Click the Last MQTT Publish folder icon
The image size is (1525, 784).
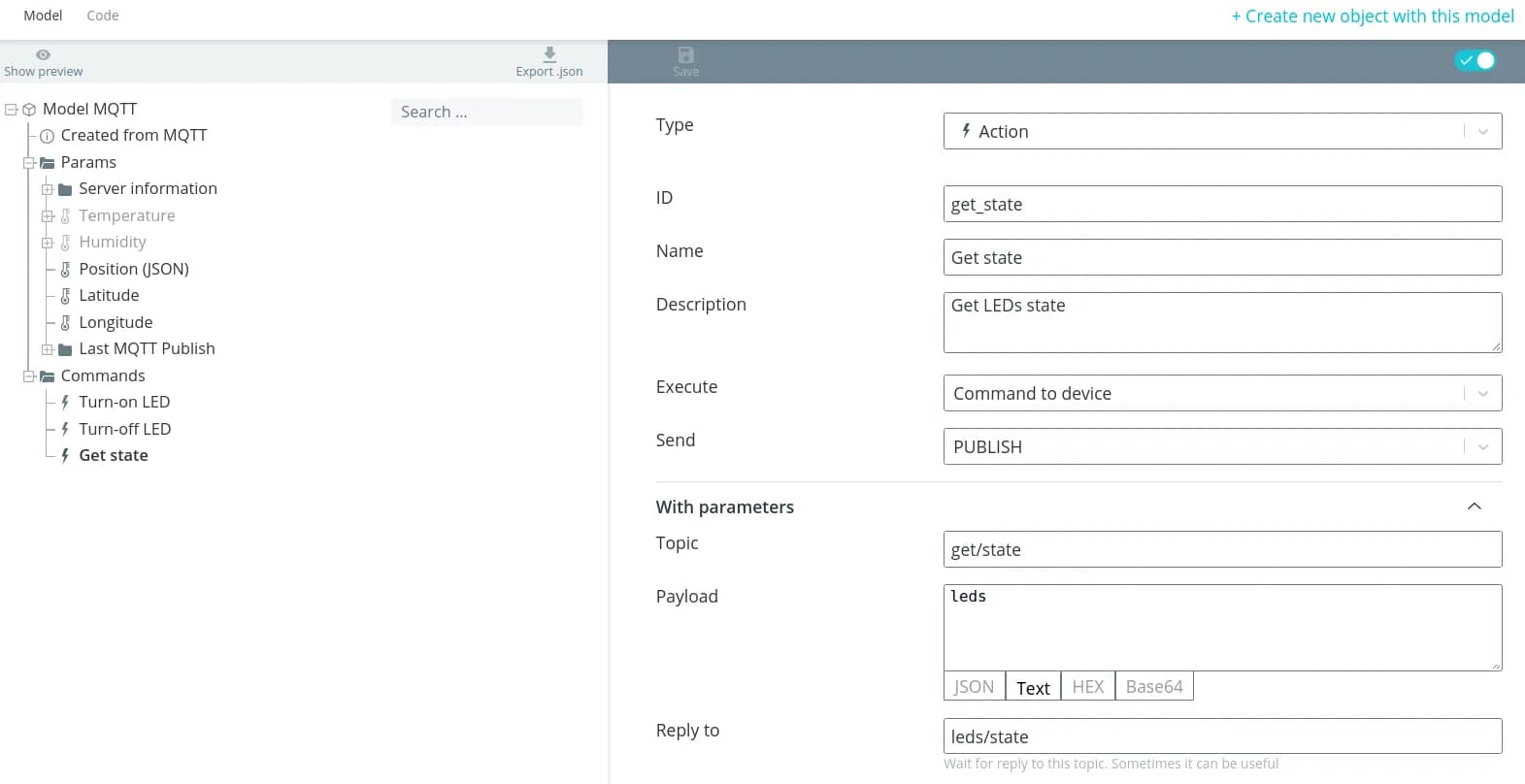[x=65, y=349]
